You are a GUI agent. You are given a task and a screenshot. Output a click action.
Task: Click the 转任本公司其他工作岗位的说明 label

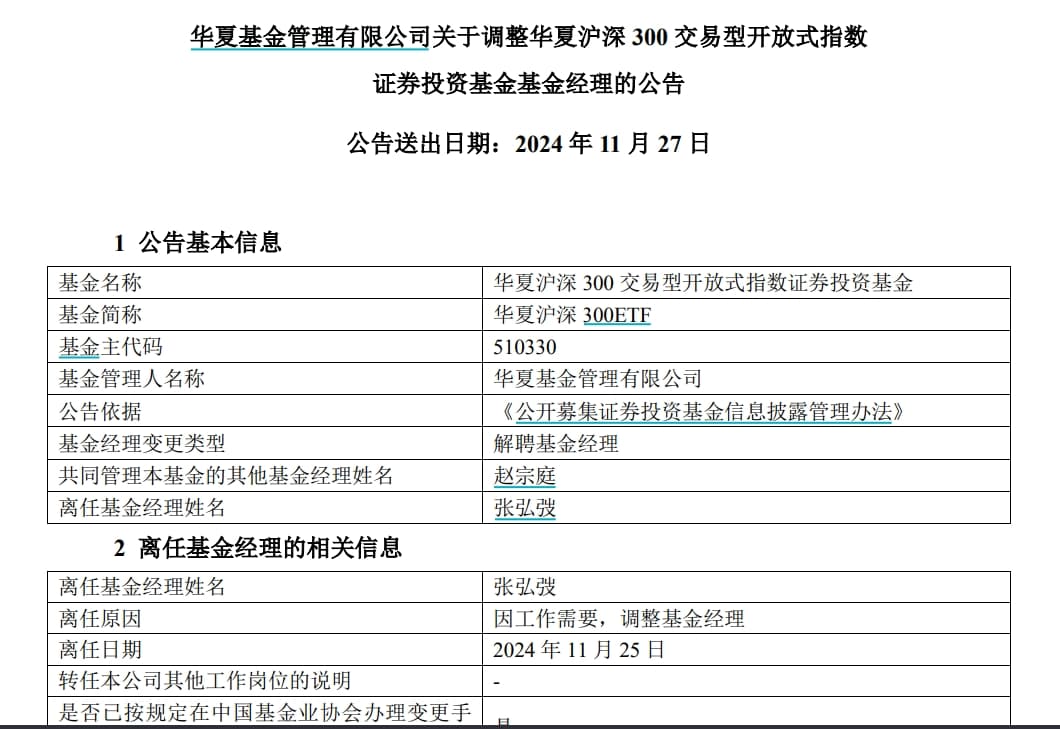pyautogui.click(x=205, y=681)
